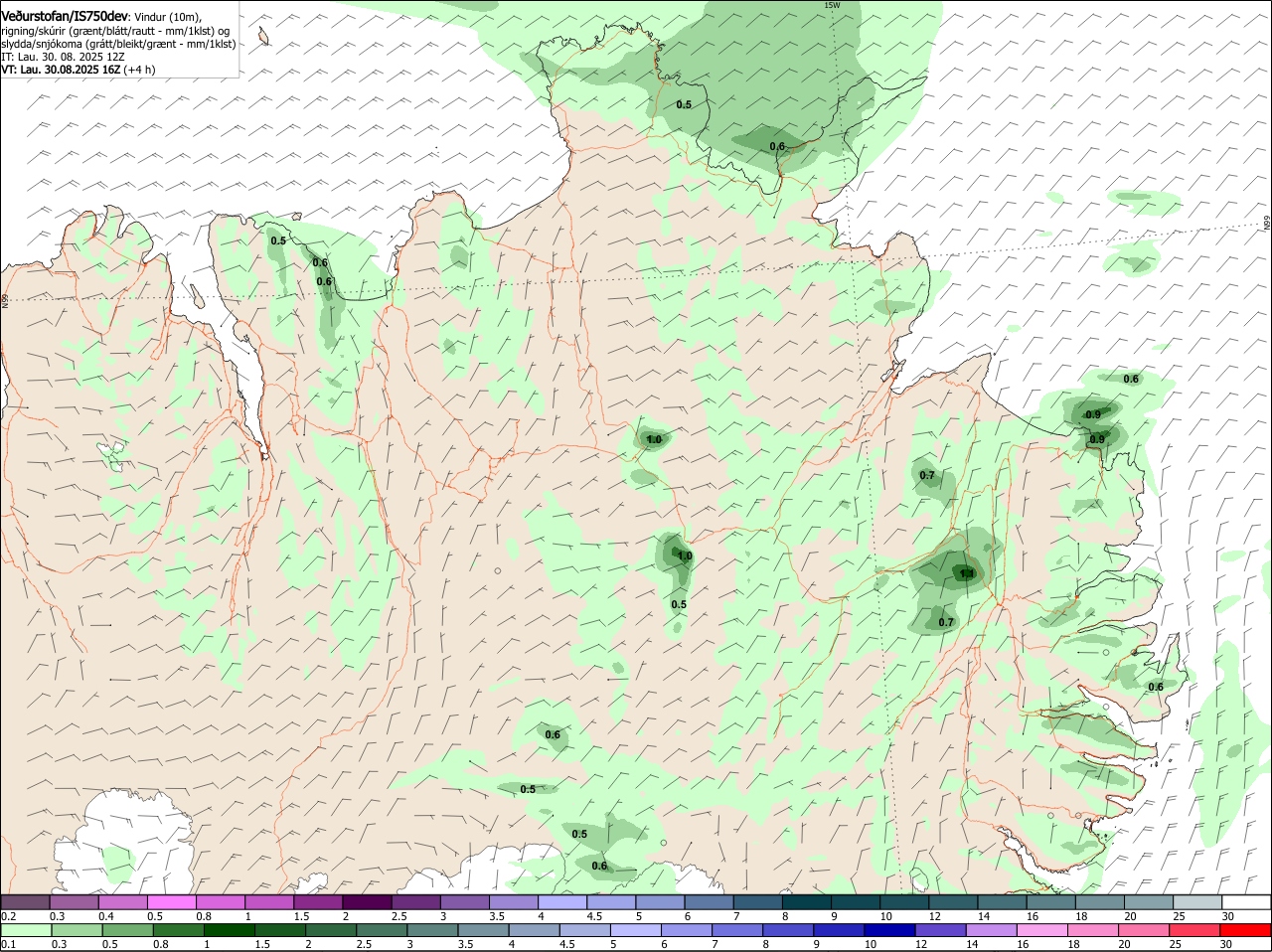The height and width of the screenshot is (952, 1272).
Task: Click the dark teal 8 snow scale swatch
Action: click(x=808, y=902)
